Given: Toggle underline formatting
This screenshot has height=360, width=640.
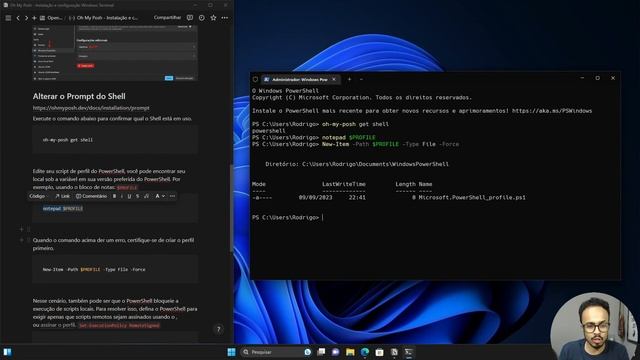Looking at the screenshot, I should [x=129, y=196].
